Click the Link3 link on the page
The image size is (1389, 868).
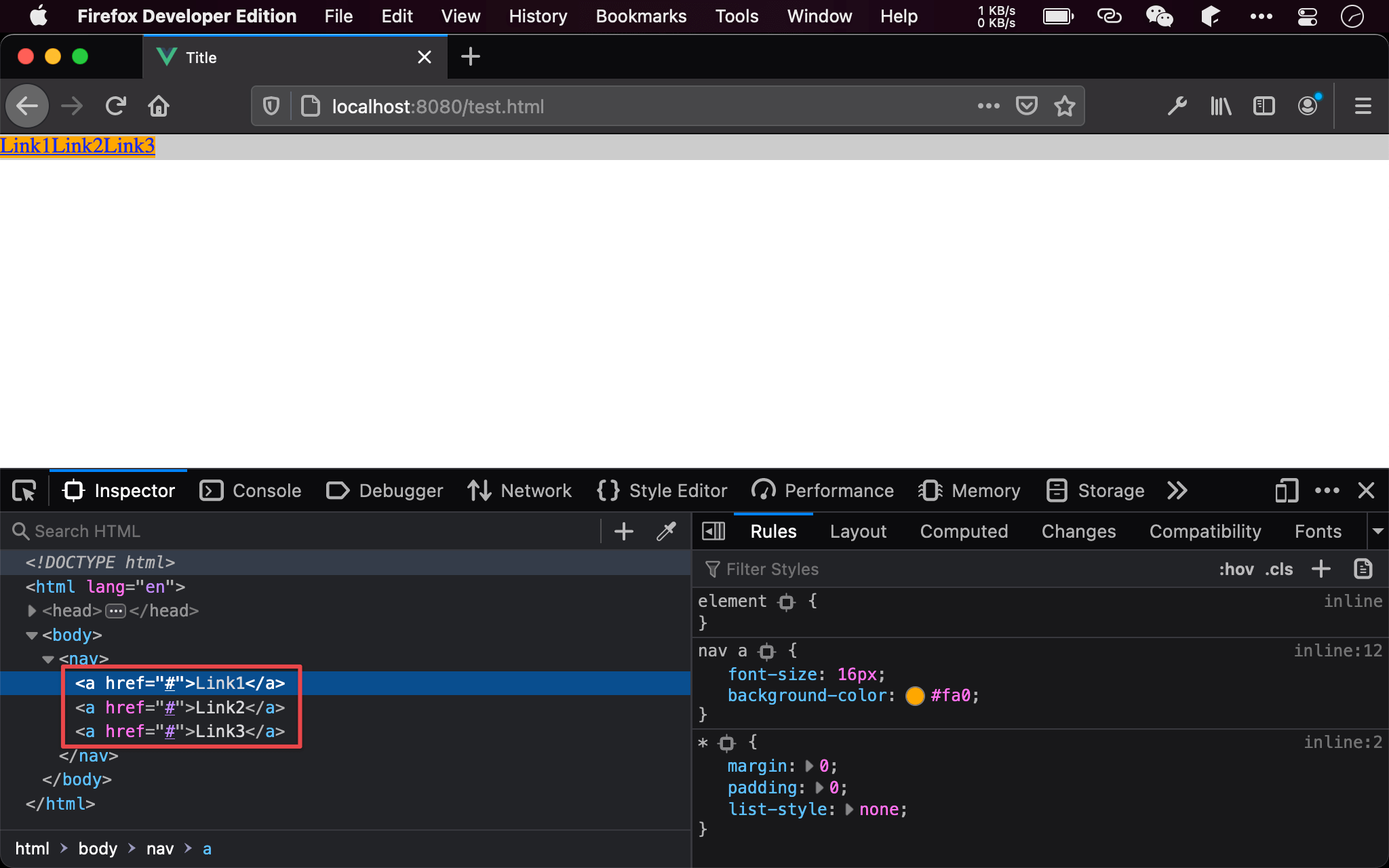click(x=129, y=146)
